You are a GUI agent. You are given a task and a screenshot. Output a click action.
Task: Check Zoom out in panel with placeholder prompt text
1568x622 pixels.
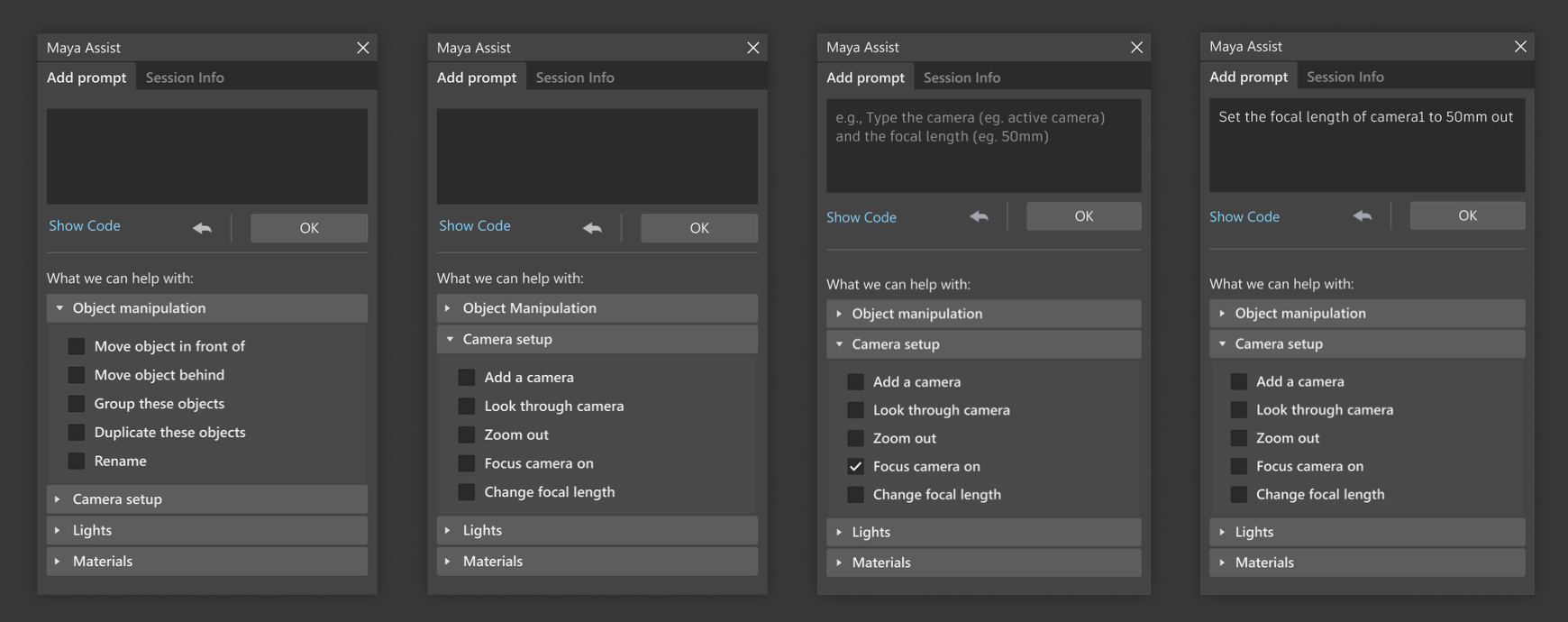(855, 438)
